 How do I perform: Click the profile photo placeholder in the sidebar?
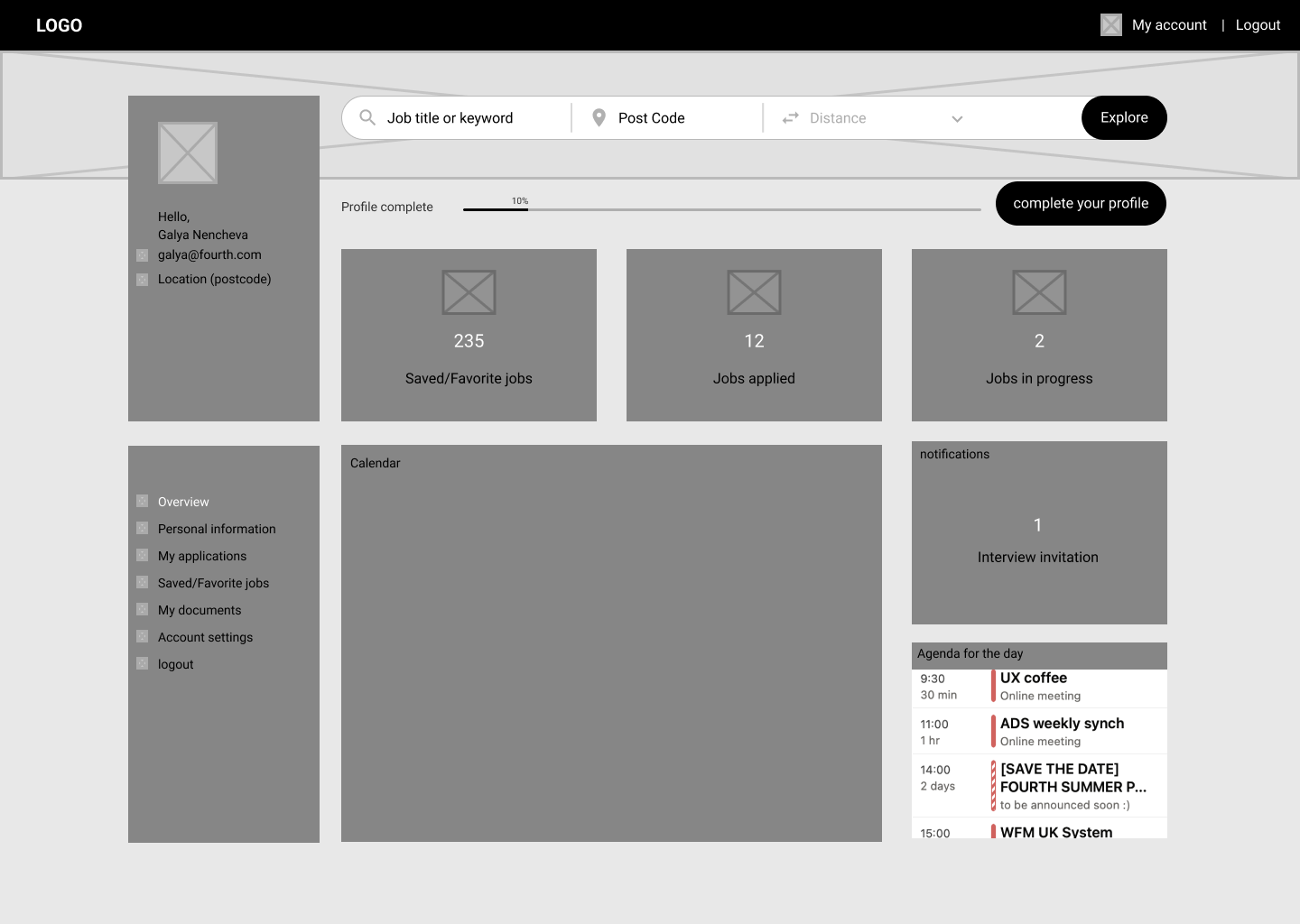(x=188, y=152)
